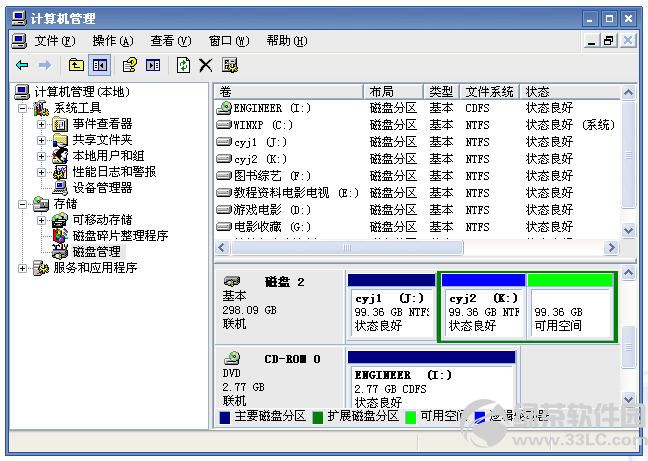Select 设备管理器 in the tree

tap(102, 187)
